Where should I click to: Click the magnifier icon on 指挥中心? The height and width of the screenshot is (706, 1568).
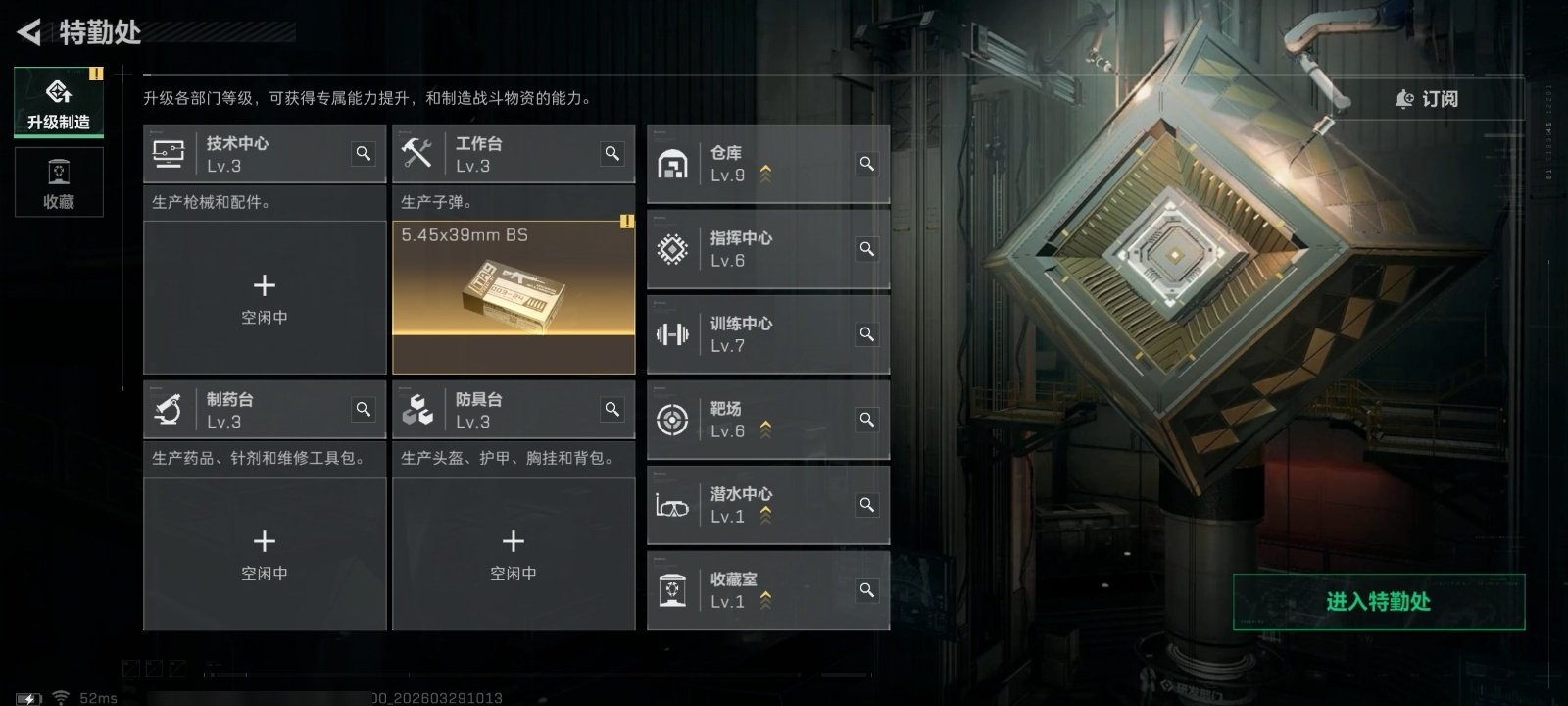point(867,249)
